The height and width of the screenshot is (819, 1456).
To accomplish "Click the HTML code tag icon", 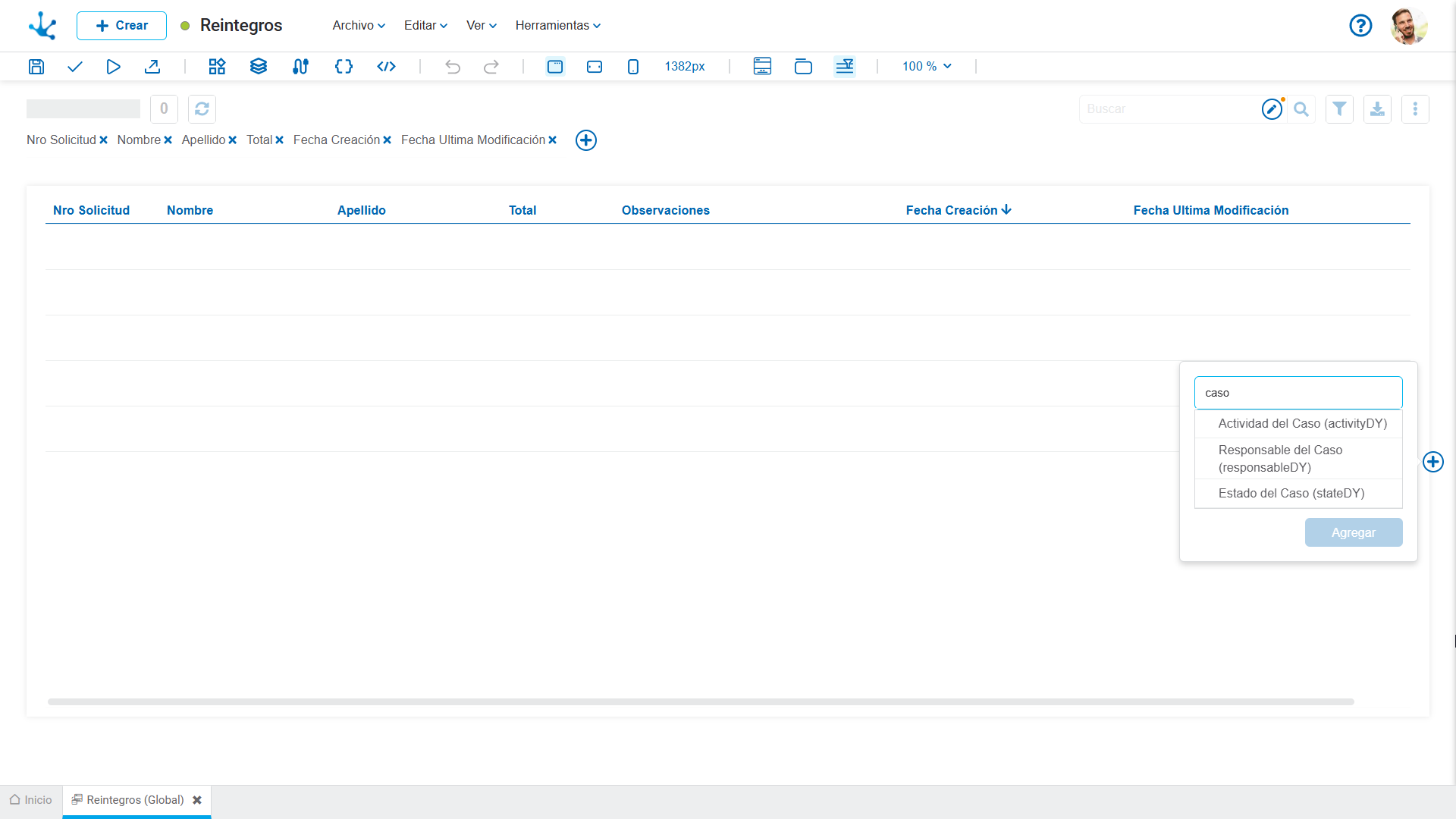I will pyautogui.click(x=386, y=67).
